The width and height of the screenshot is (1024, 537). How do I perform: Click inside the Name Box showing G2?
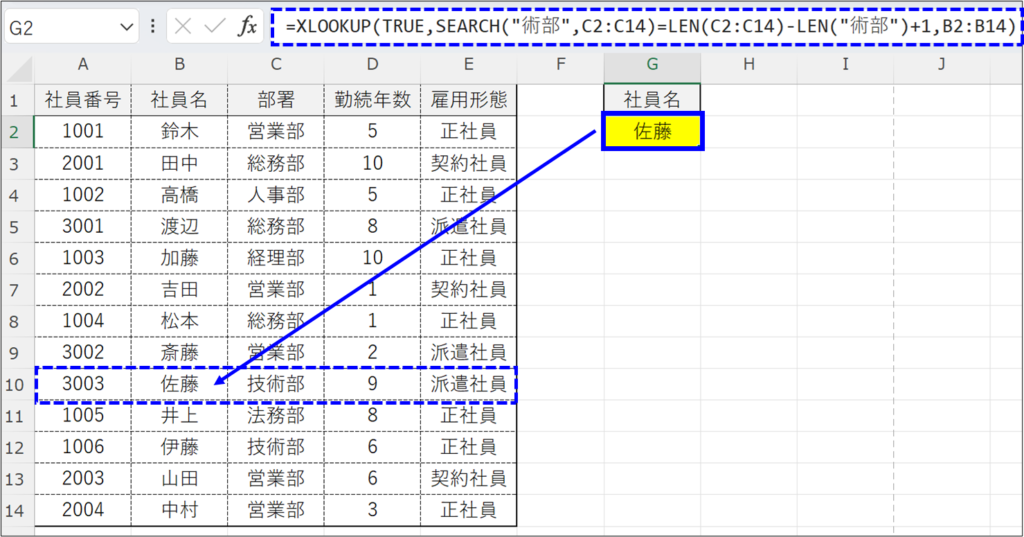[x=60, y=27]
